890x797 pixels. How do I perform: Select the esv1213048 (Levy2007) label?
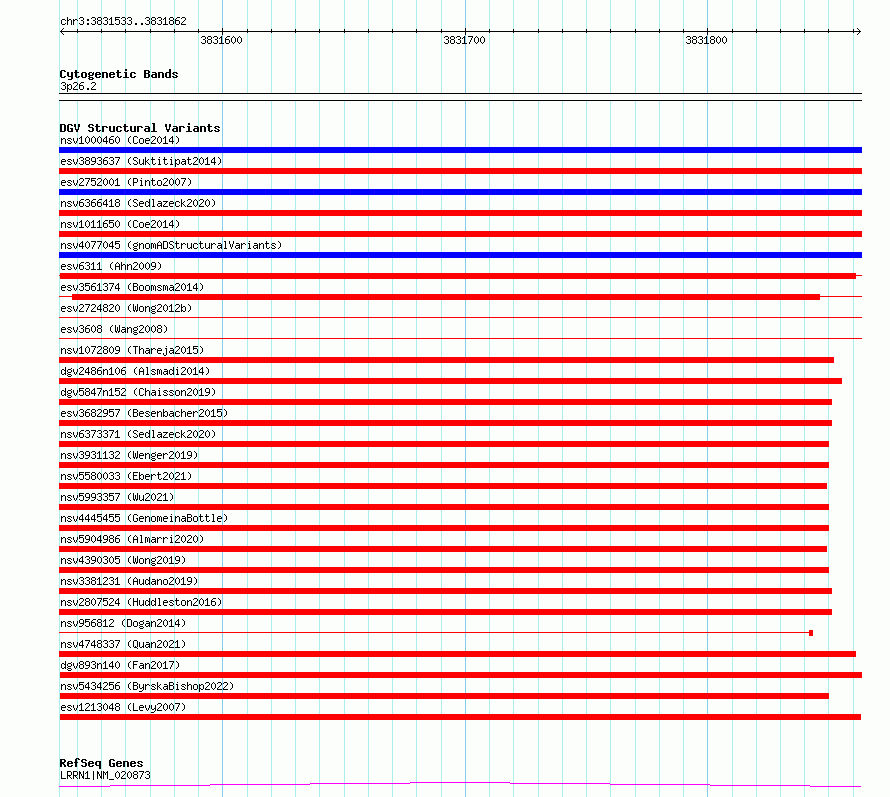pyautogui.click(x=123, y=707)
